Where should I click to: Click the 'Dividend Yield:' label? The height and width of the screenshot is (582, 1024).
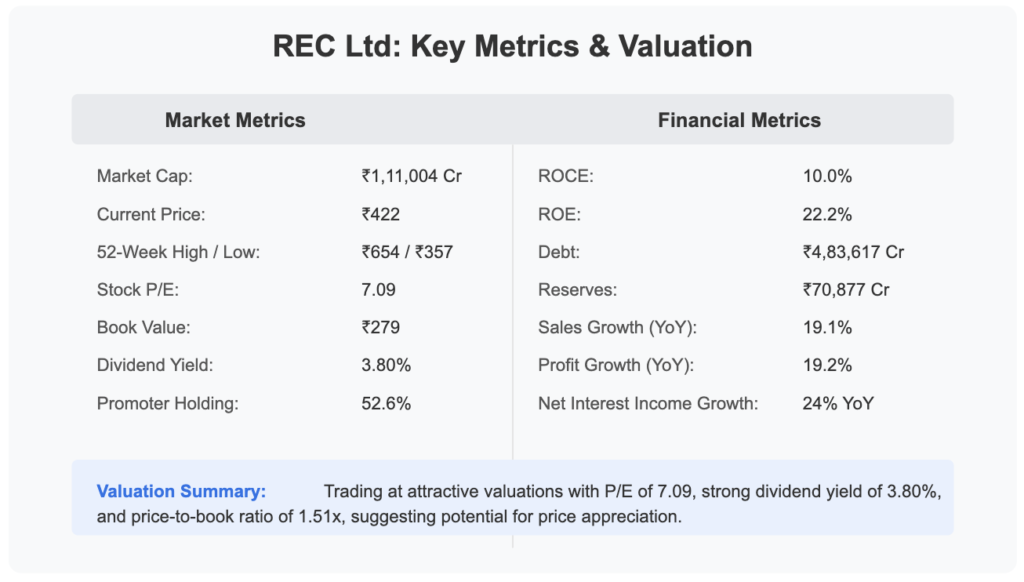point(155,365)
